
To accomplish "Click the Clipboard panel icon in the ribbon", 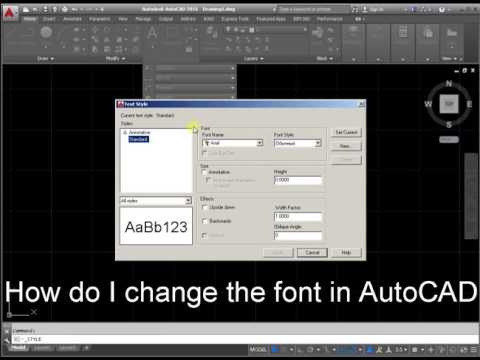I will [x=428, y=33].
